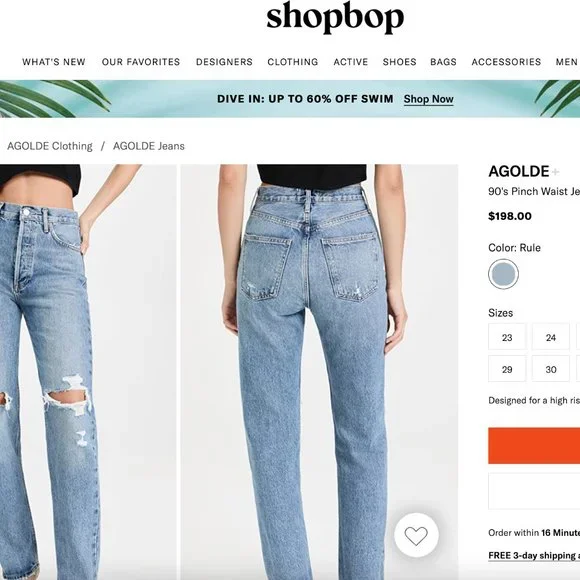The image size is (580, 580).
Task: Select size 24
Action: [x=551, y=337]
